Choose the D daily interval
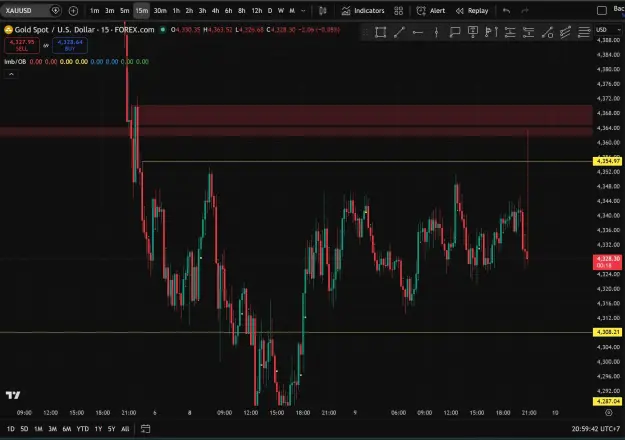 (x=270, y=11)
